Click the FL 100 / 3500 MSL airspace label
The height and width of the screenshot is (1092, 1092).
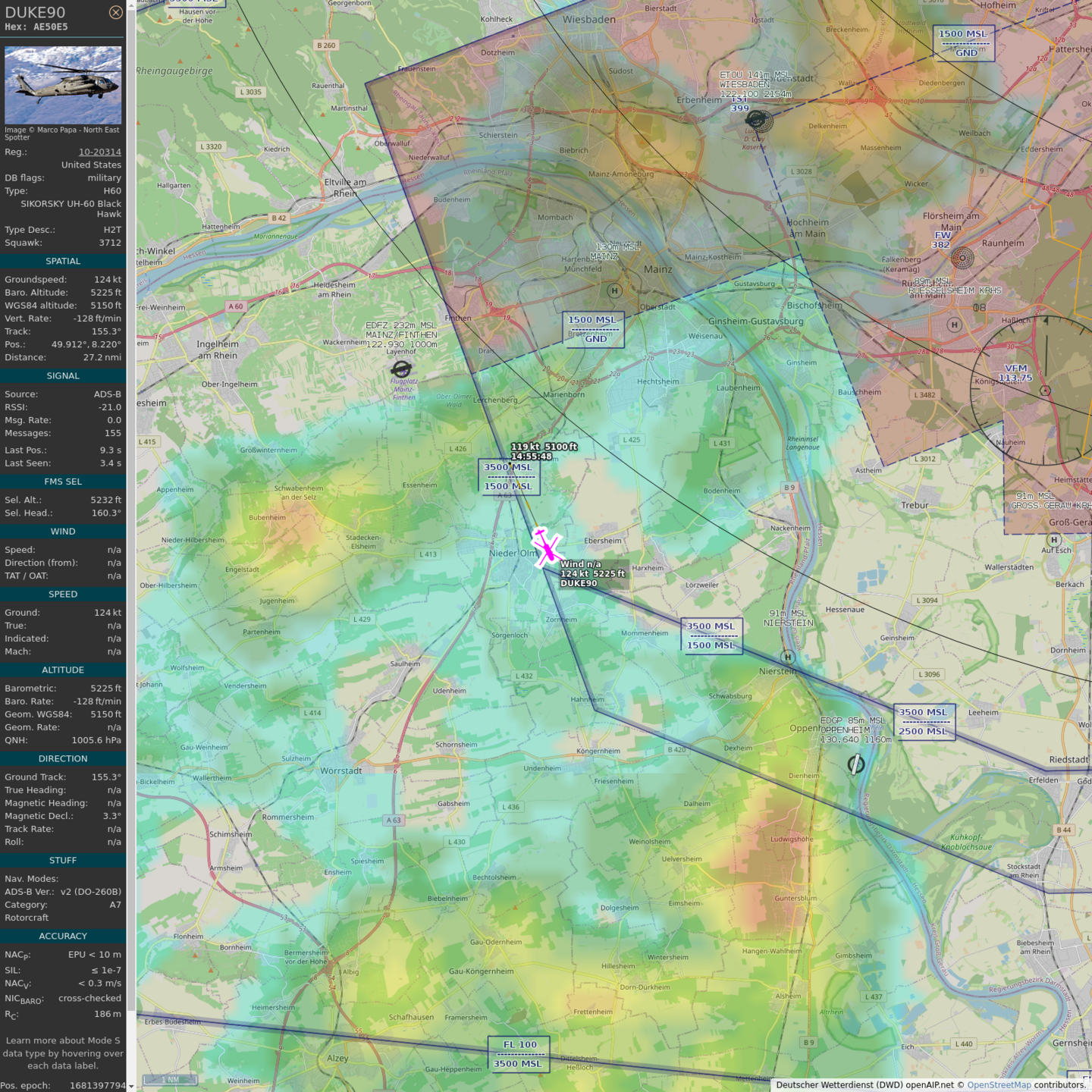(519, 1054)
